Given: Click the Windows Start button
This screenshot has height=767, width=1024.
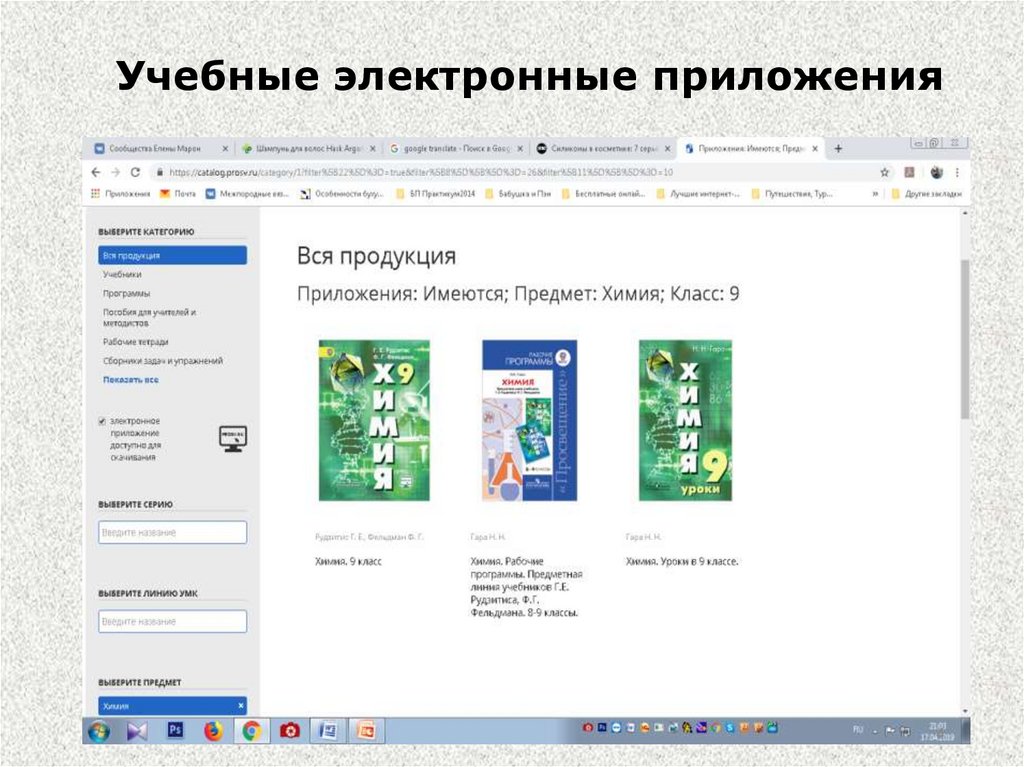Looking at the screenshot, I should pos(100,731).
